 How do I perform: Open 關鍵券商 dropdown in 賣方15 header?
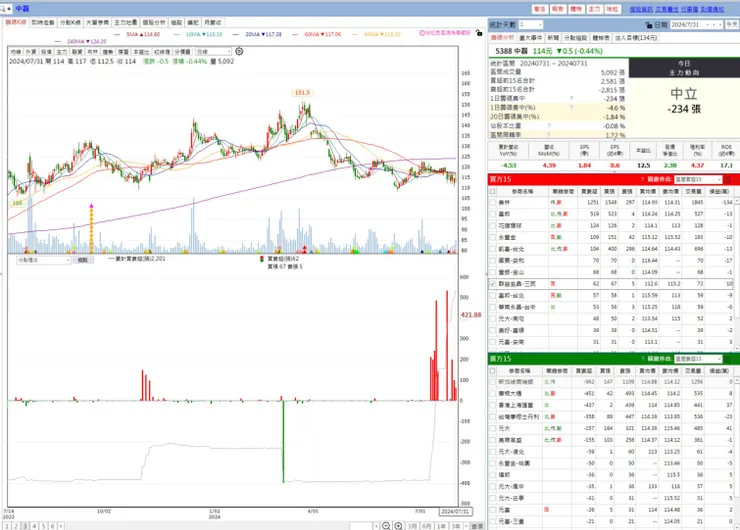pos(698,359)
